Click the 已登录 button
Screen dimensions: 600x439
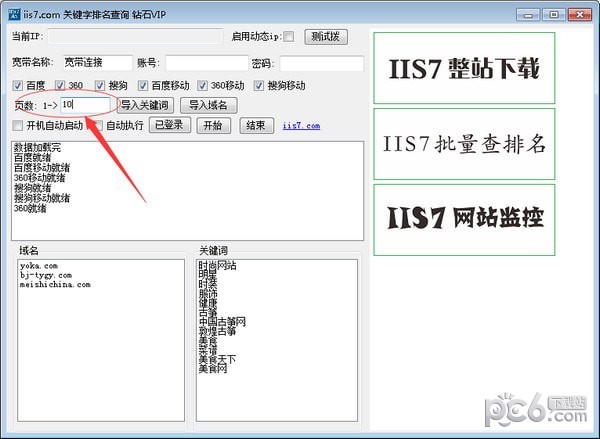tap(170, 125)
